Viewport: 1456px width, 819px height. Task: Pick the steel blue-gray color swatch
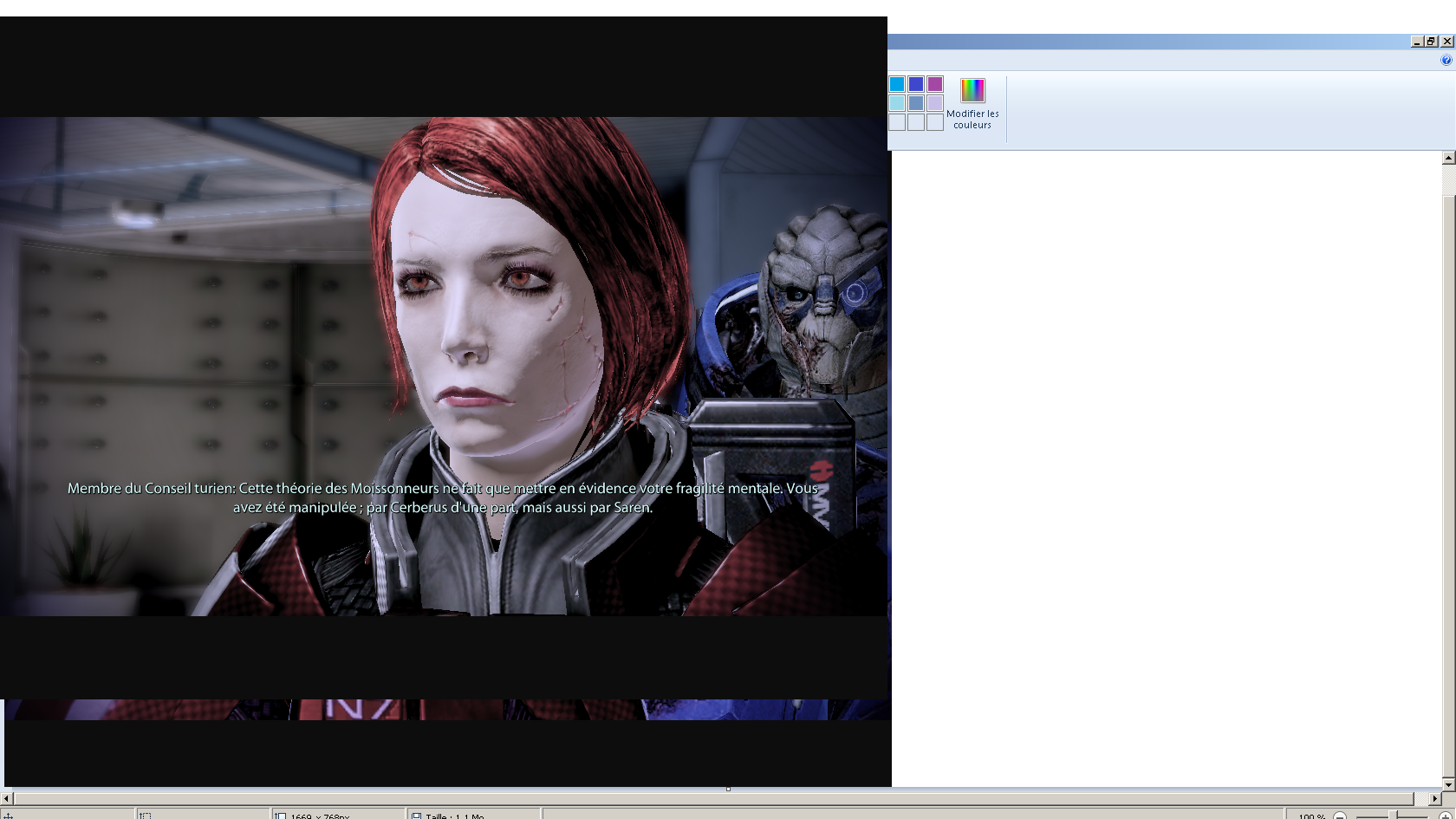click(x=916, y=103)
